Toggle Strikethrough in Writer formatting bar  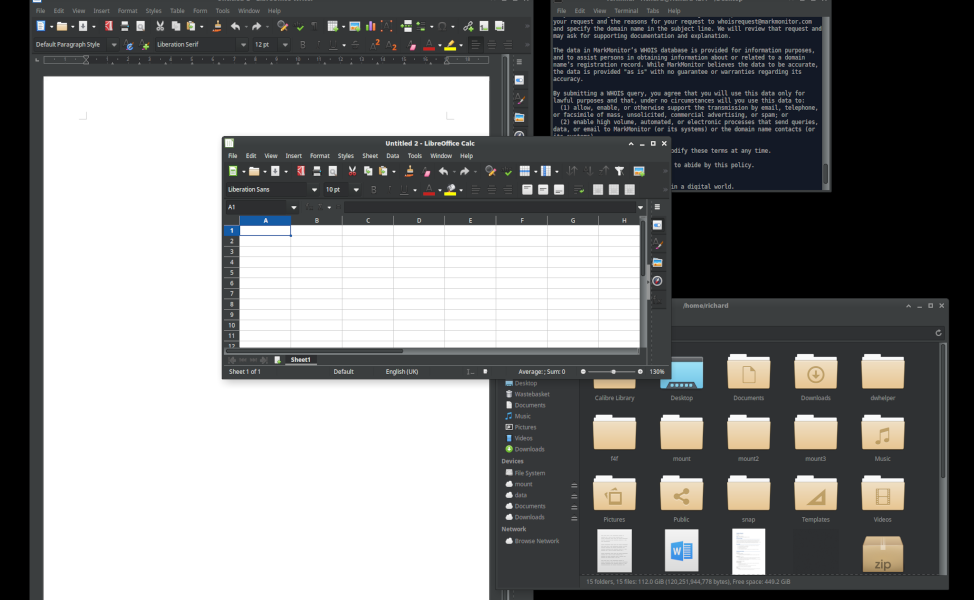355,45
